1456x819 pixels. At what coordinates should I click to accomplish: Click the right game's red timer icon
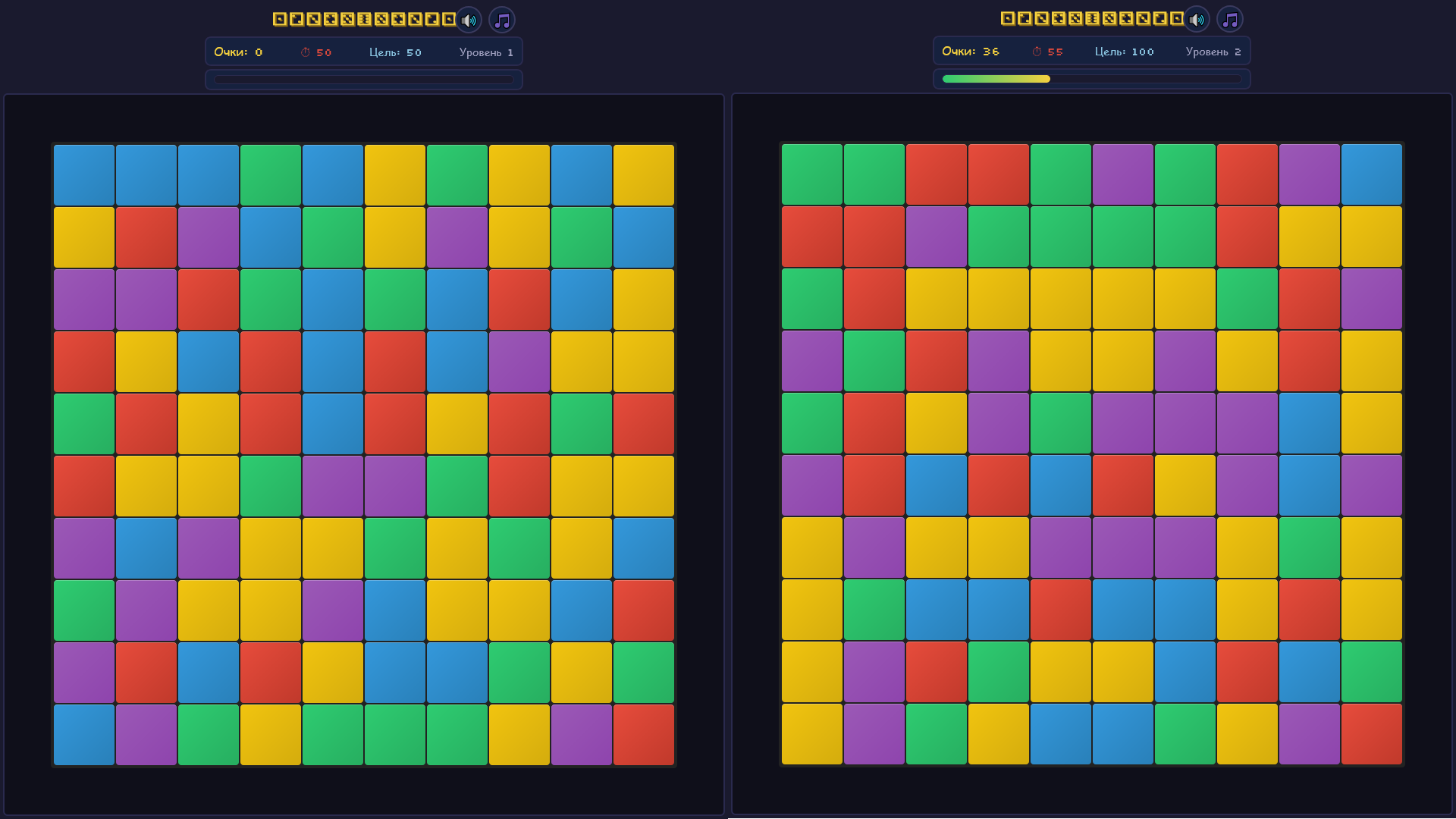tap(1037, 52)
